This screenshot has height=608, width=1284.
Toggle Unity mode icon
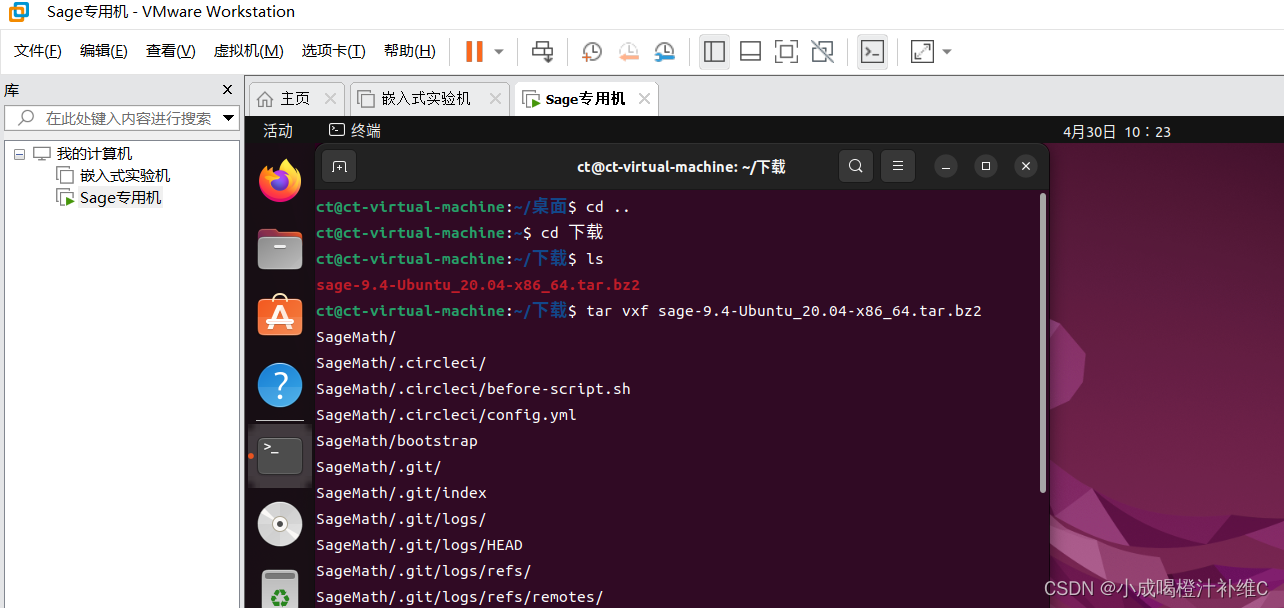[x=822, y=51]
